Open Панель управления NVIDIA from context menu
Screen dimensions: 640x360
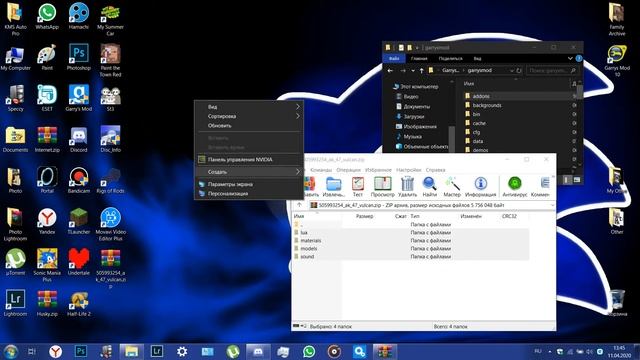pos(249,160)
